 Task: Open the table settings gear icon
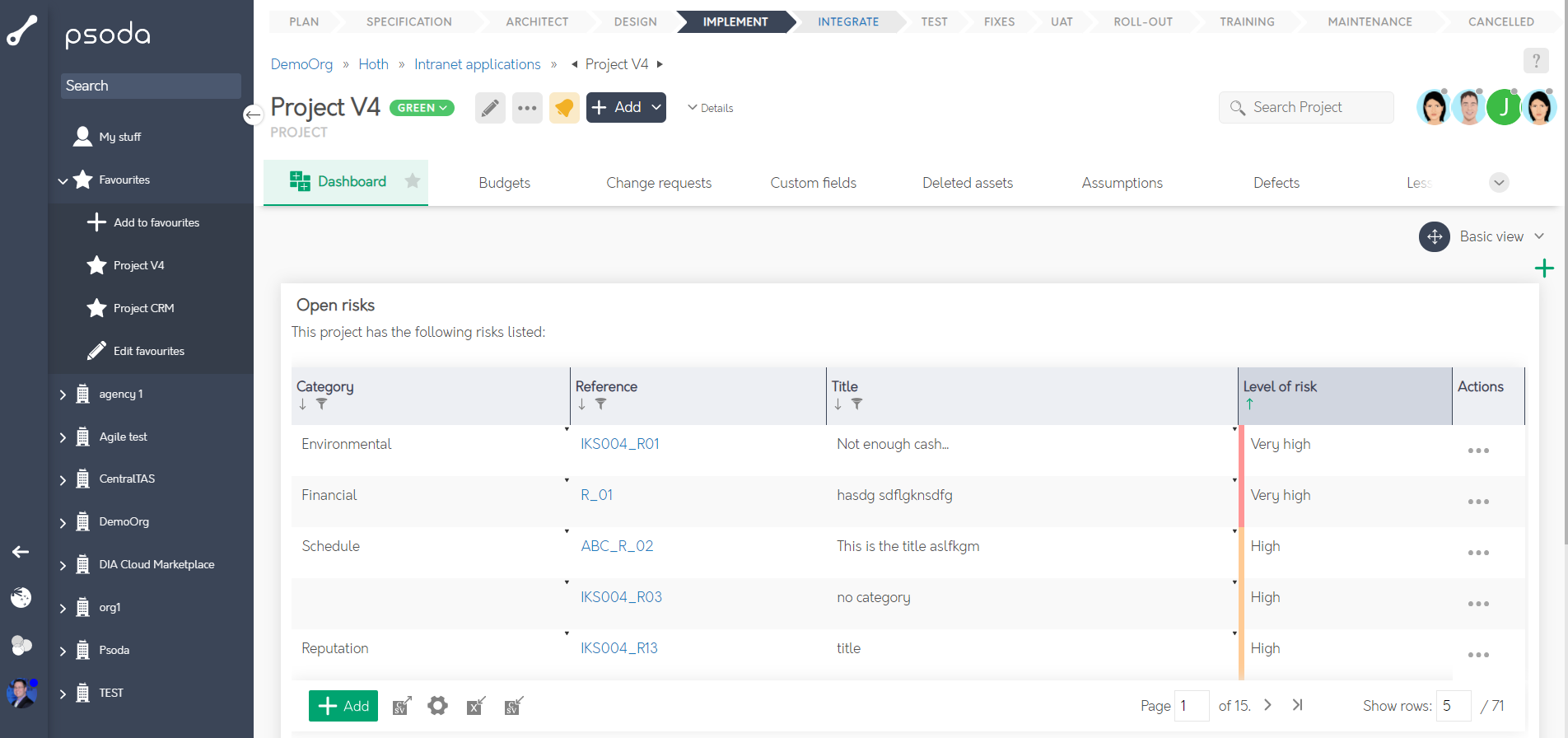click(x=437, y=706)
